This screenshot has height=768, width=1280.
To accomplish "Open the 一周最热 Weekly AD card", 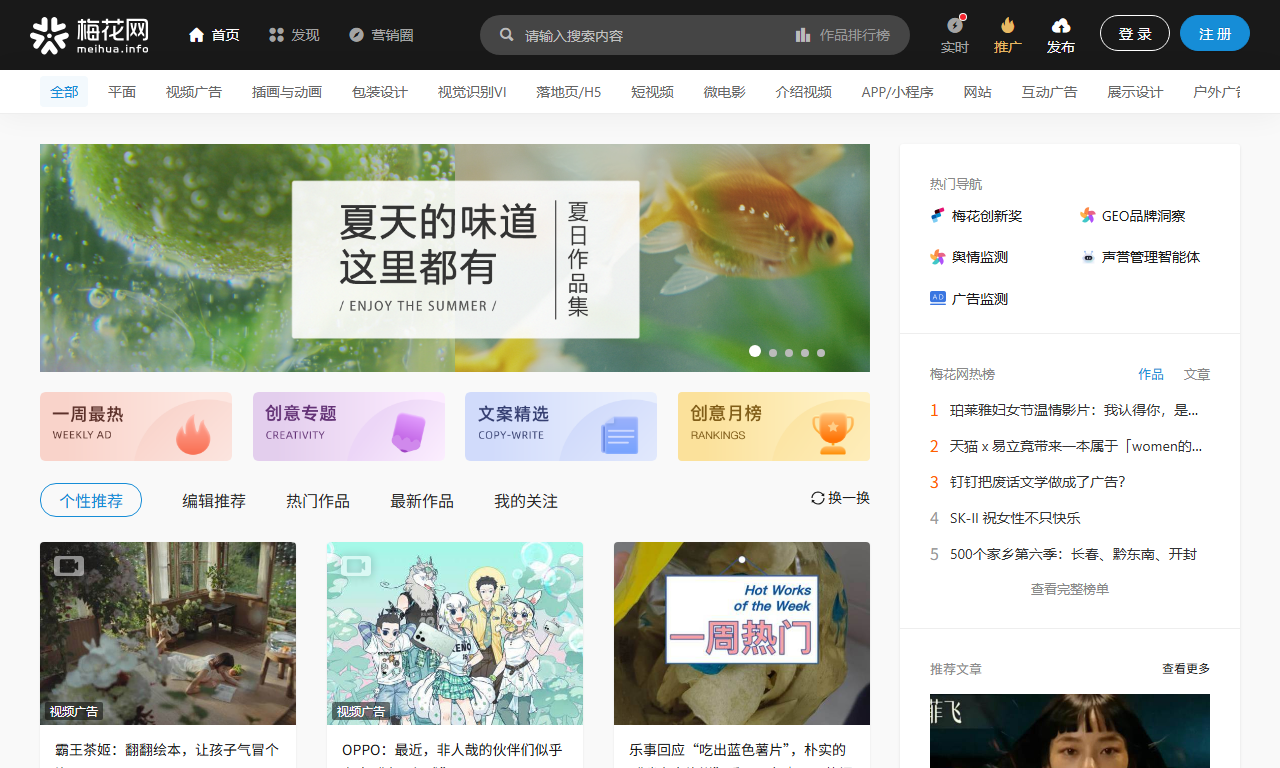I will (136, 426).
